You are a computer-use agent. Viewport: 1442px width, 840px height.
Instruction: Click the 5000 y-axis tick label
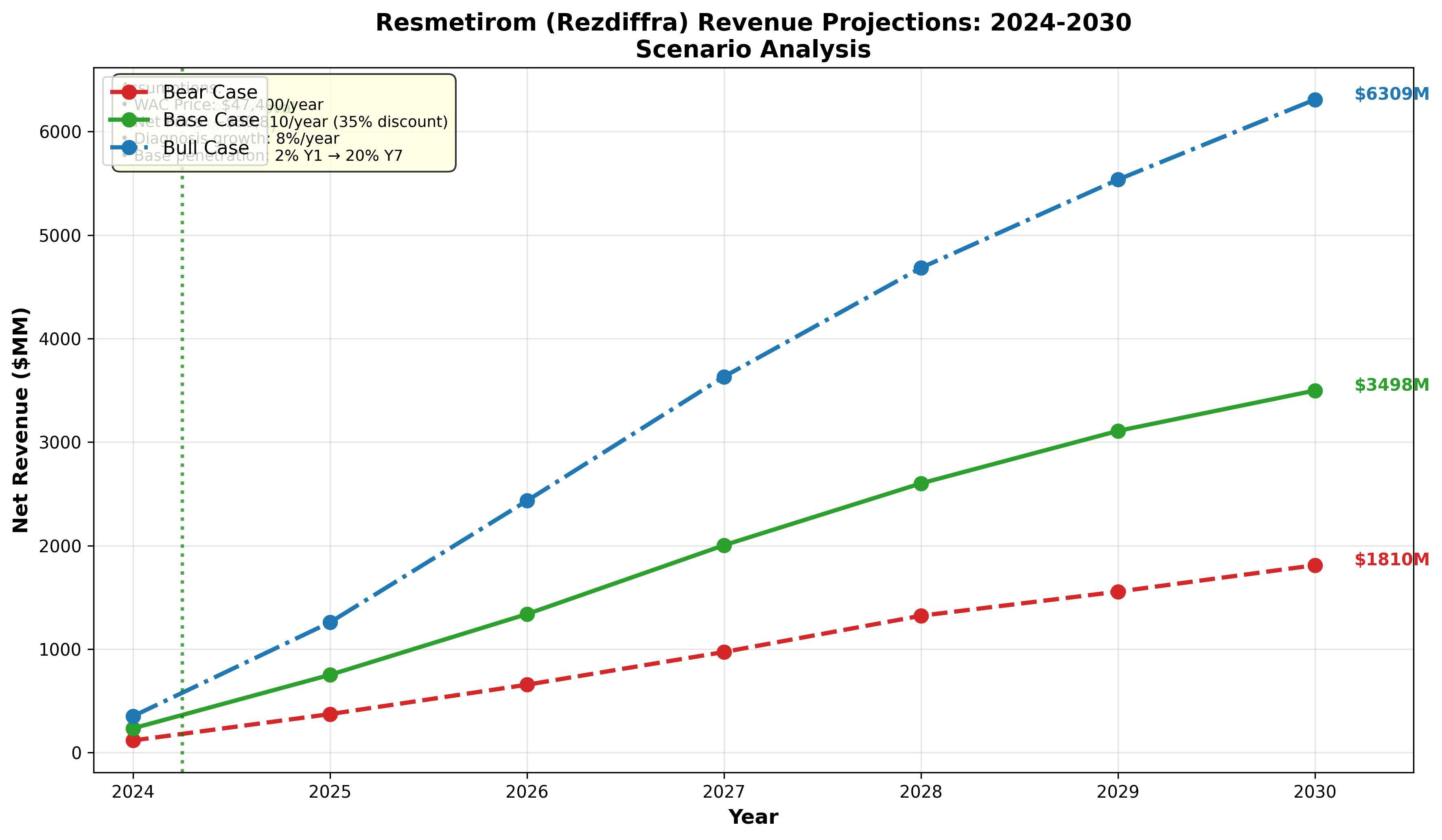tap(60, 236)
